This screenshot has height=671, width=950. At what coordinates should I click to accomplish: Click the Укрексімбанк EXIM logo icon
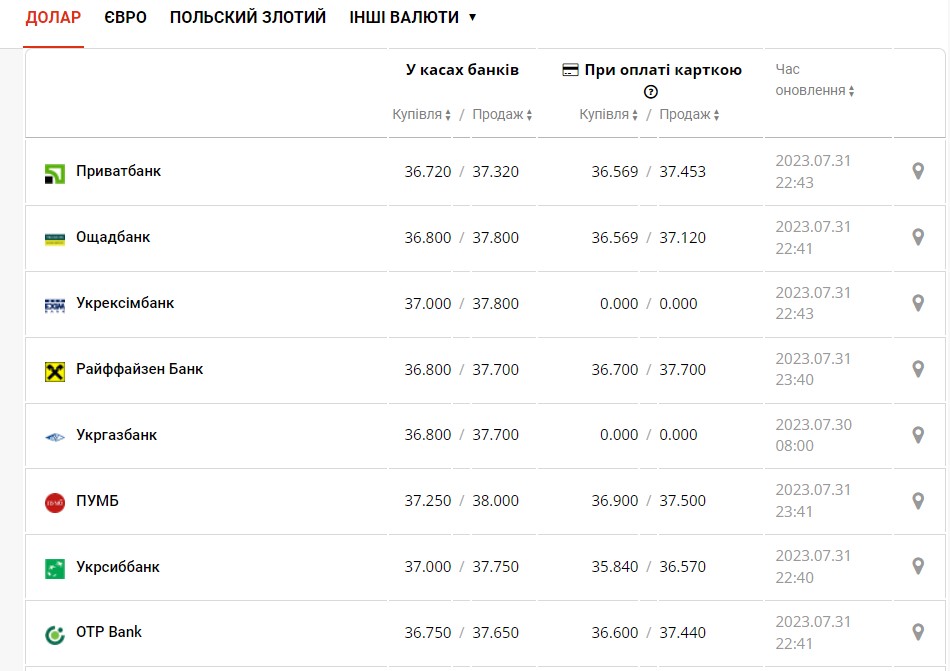(55, 305)
